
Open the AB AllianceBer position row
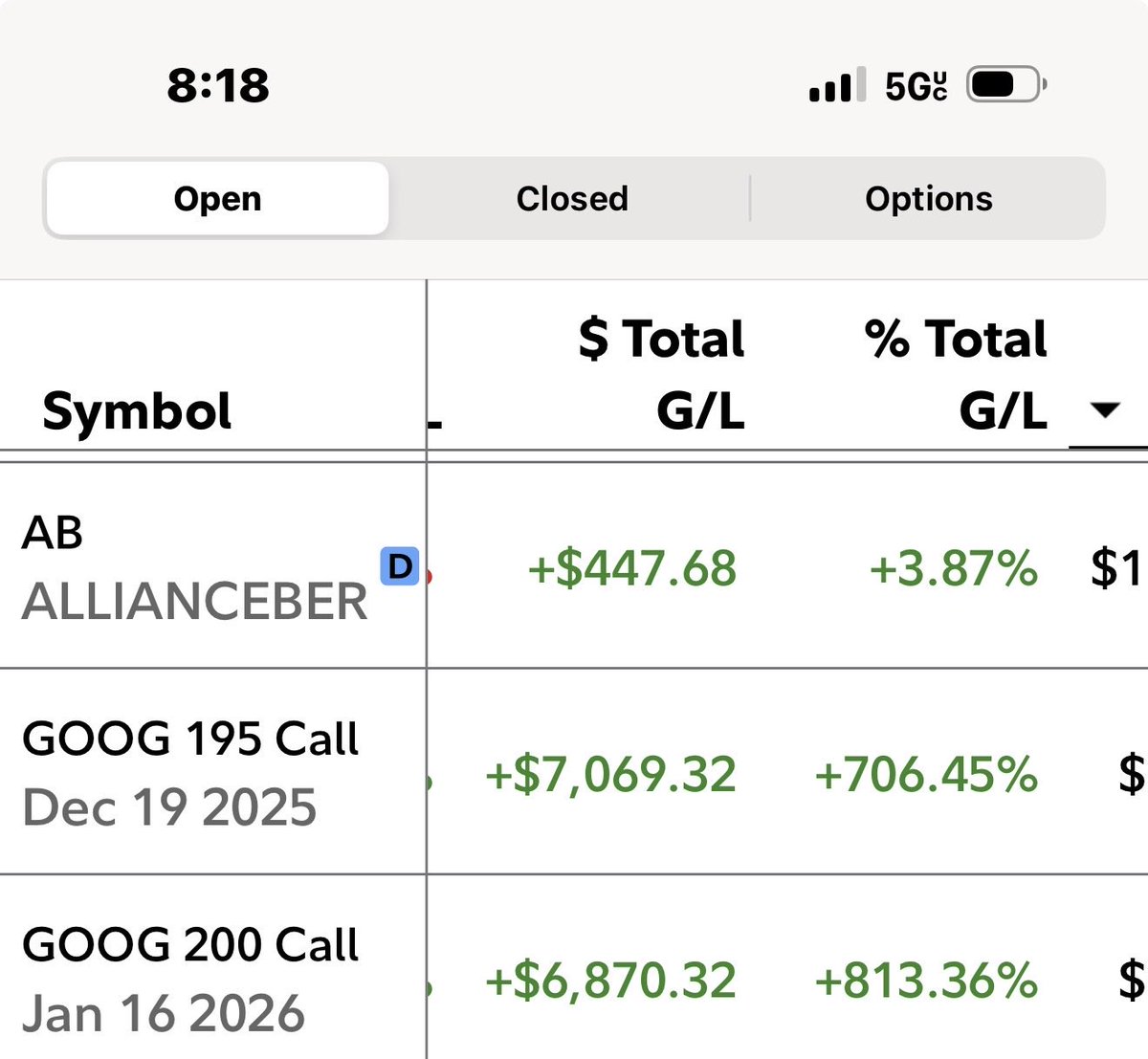[574, 566]
